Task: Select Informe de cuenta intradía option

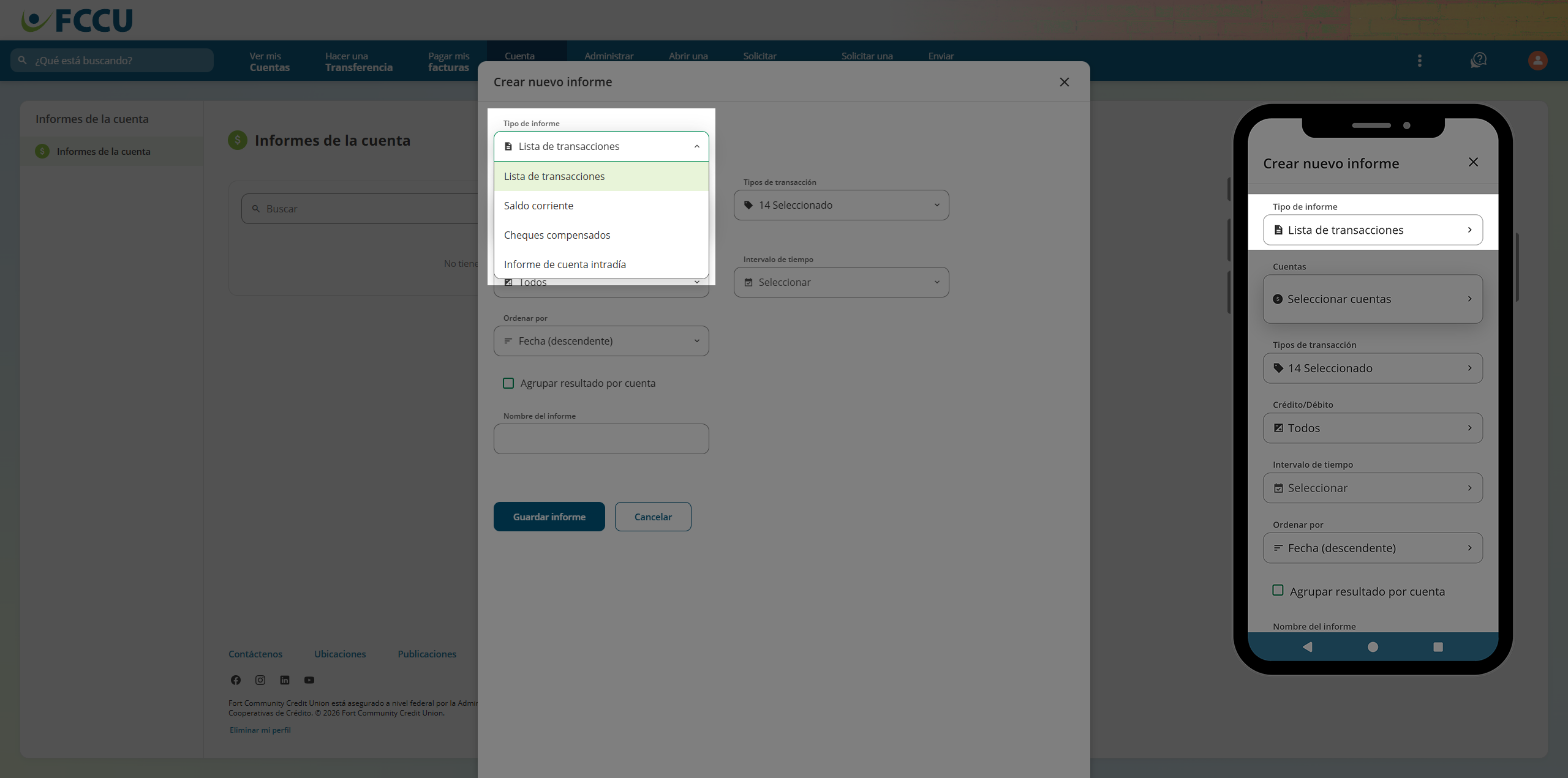Action: pos(601,264)
